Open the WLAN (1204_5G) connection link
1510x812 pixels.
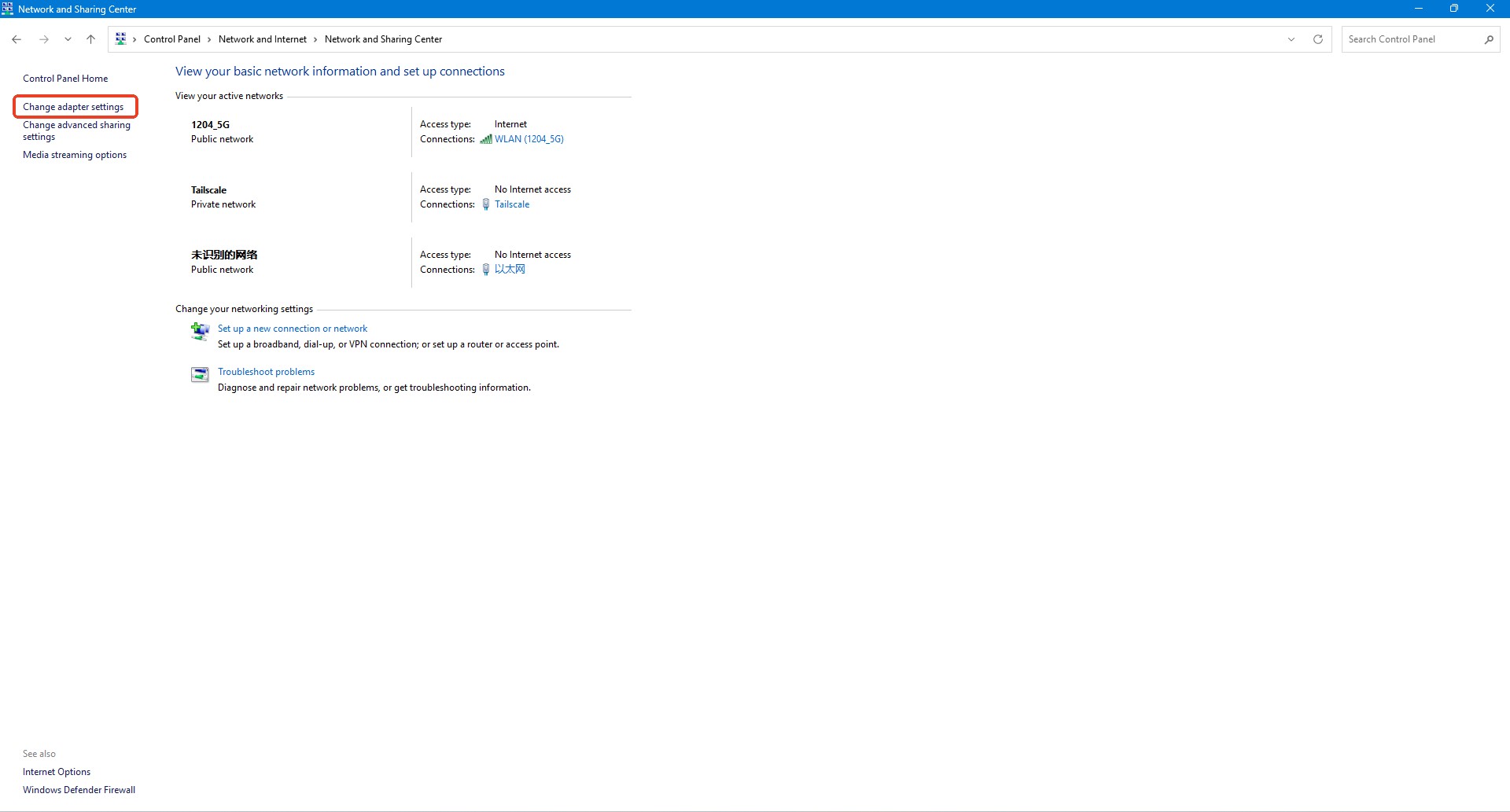click(x=528, y=139)
